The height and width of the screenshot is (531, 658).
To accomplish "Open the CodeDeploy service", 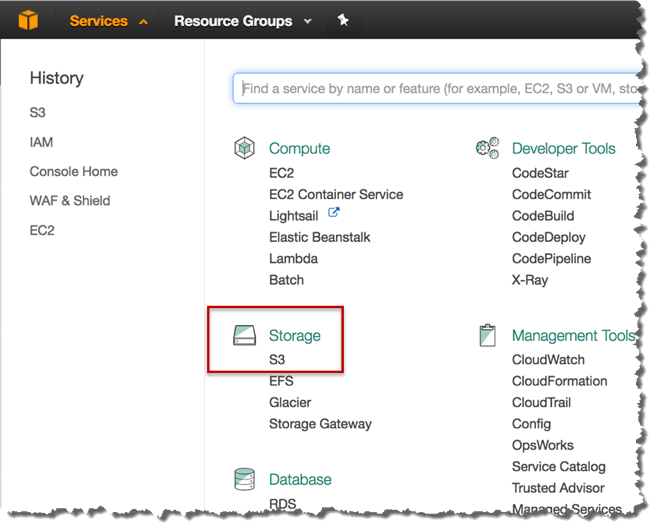I will coord(548,238).
